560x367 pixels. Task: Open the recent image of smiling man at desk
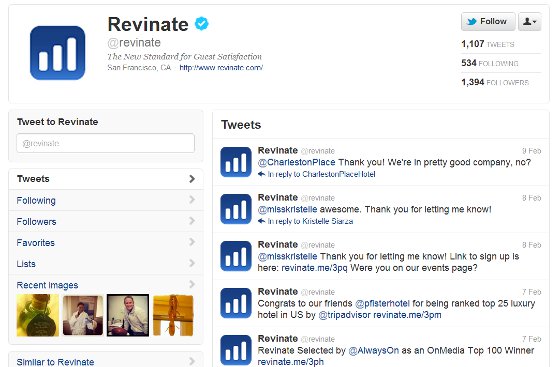[128, 315]
